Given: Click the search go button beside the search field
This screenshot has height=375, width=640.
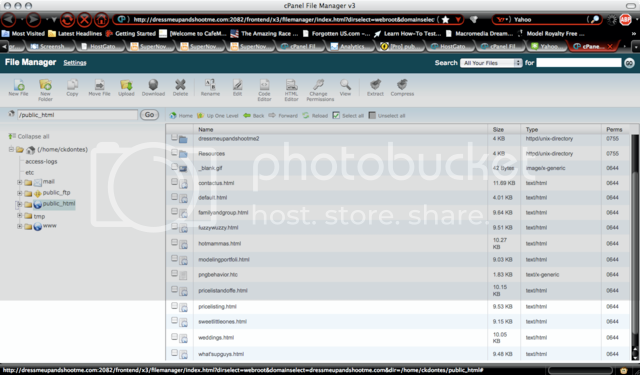Looking at the screenshot, I should (x=629, y=63).
